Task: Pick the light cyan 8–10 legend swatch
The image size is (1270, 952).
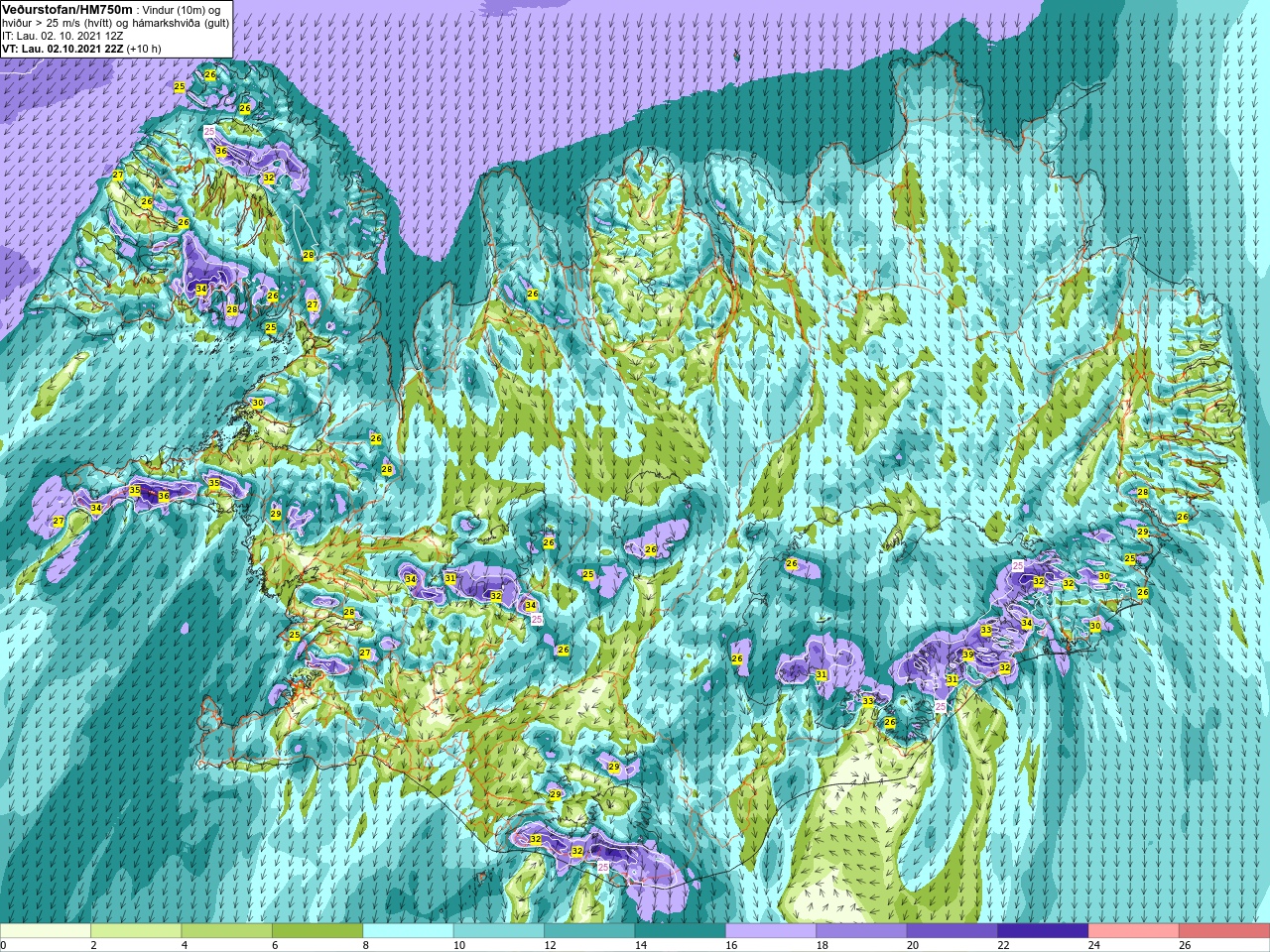Action: 408,931
